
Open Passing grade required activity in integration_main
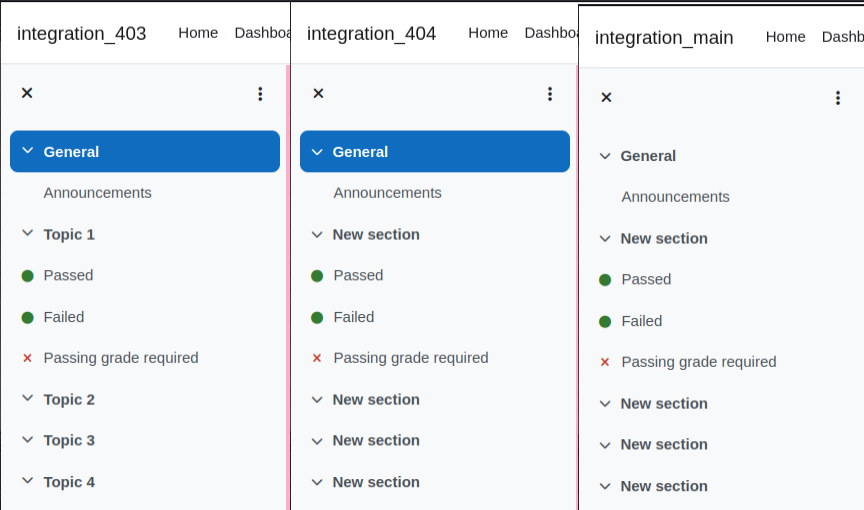[x=699, y=362]
